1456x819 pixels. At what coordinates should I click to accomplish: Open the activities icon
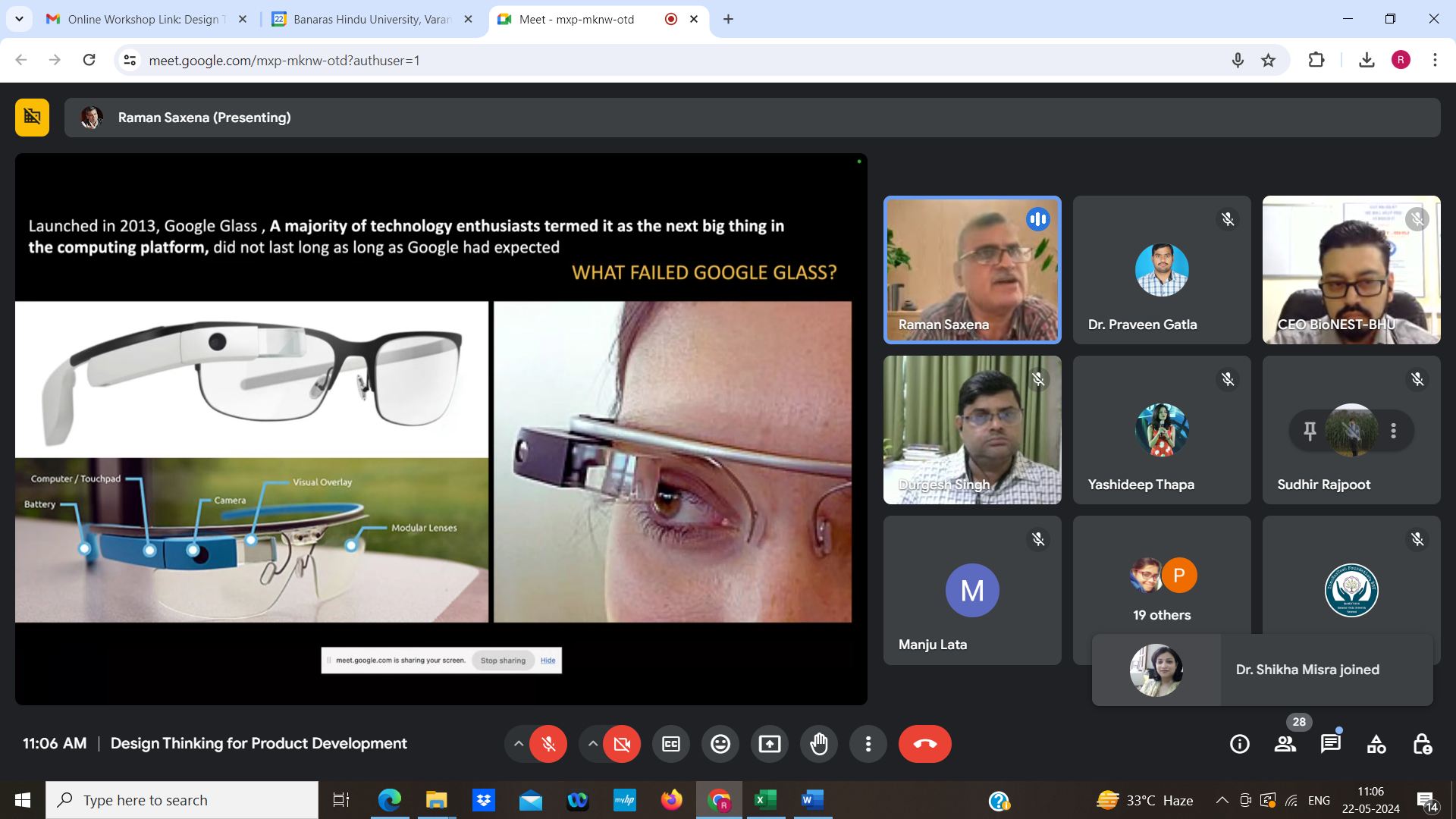[x=1376, y=744]
